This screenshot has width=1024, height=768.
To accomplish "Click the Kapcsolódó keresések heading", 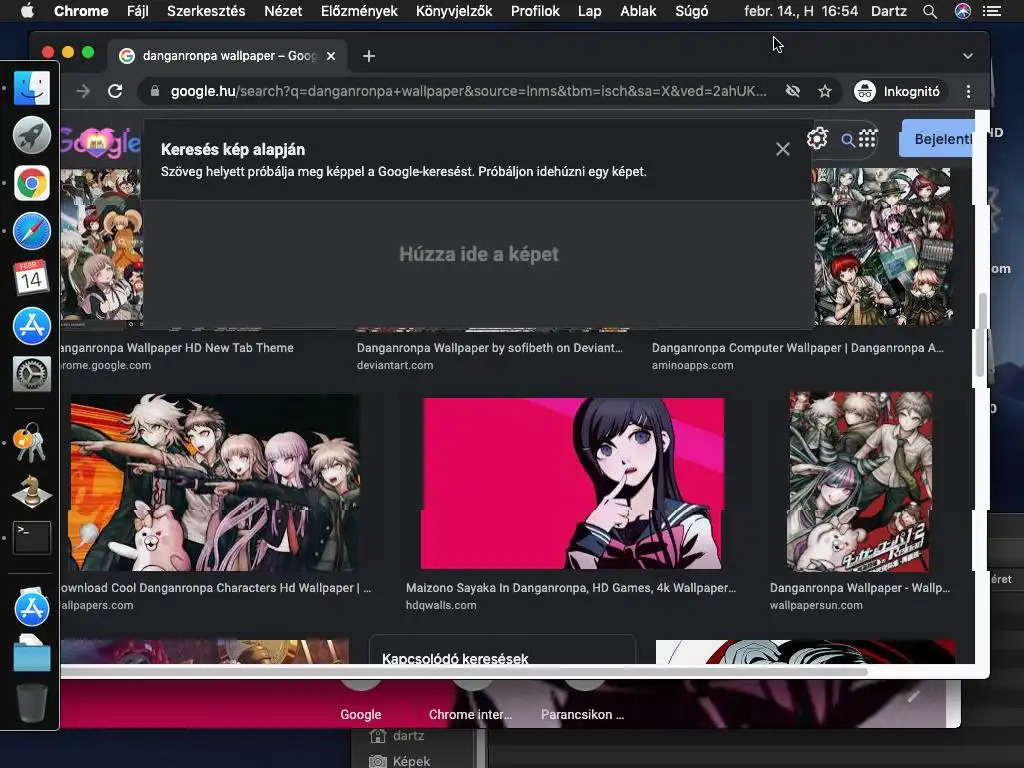I will (455, 658).
